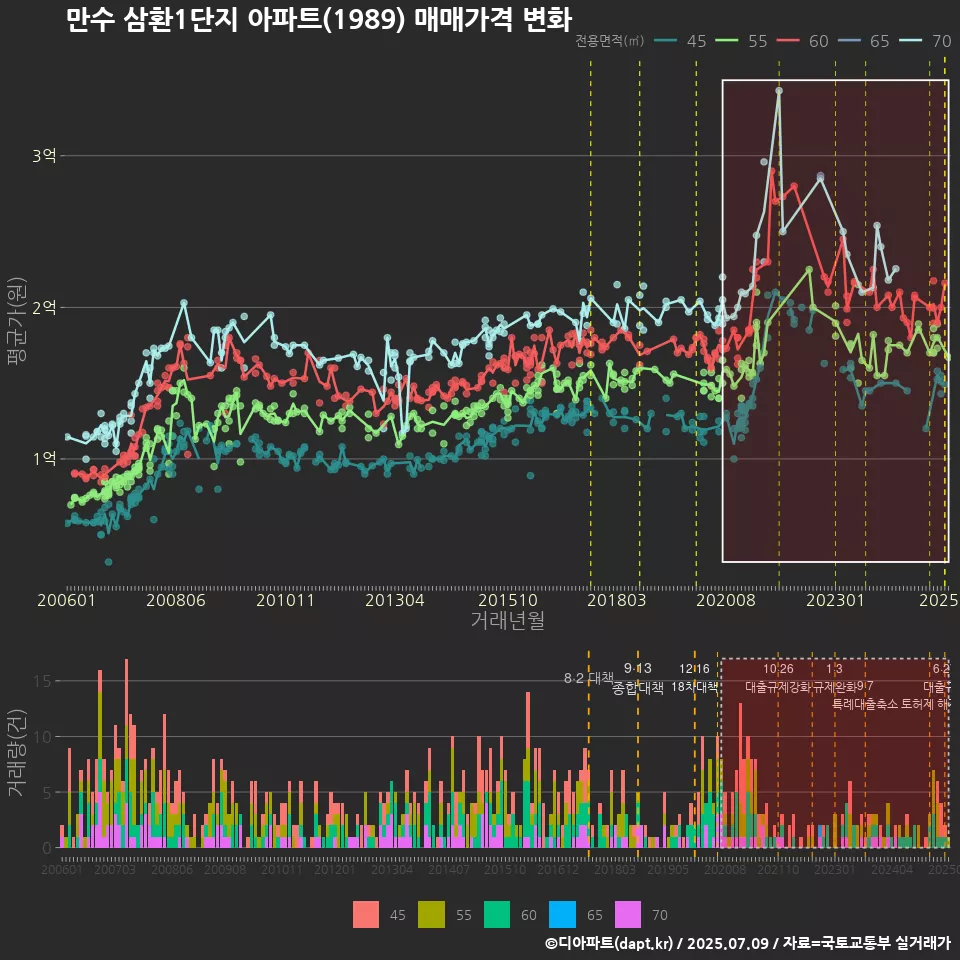Click the 201304 price chart x-axis label

tap(395, 600)
